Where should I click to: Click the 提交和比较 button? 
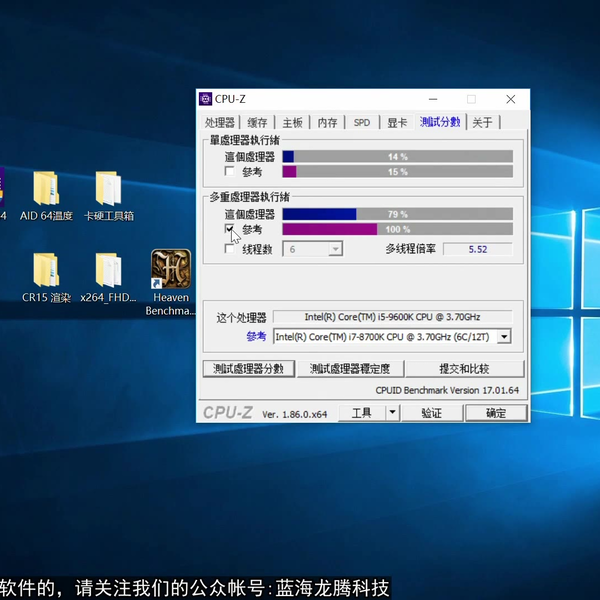(465, 368)
